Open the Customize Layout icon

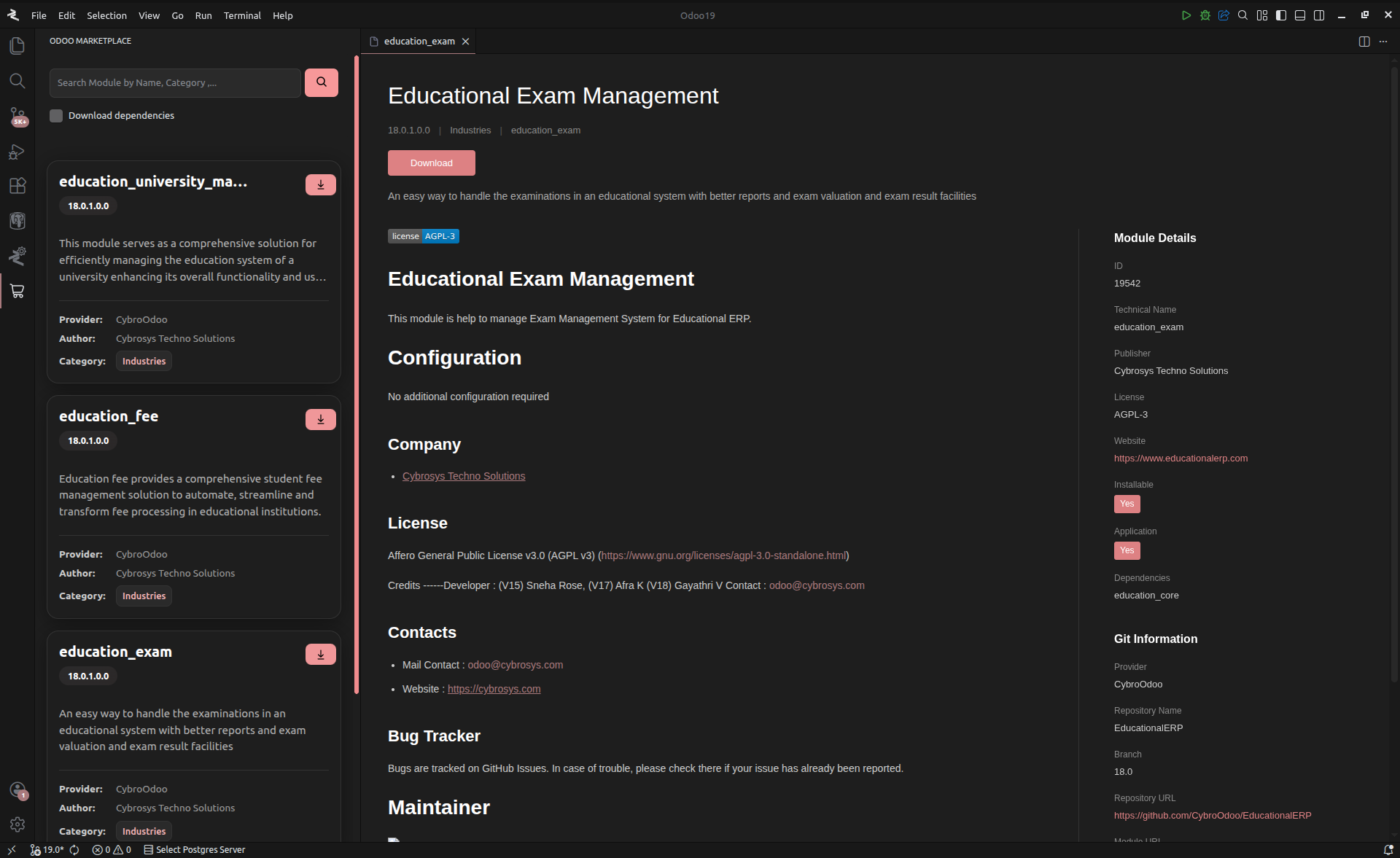point(1262,15)
